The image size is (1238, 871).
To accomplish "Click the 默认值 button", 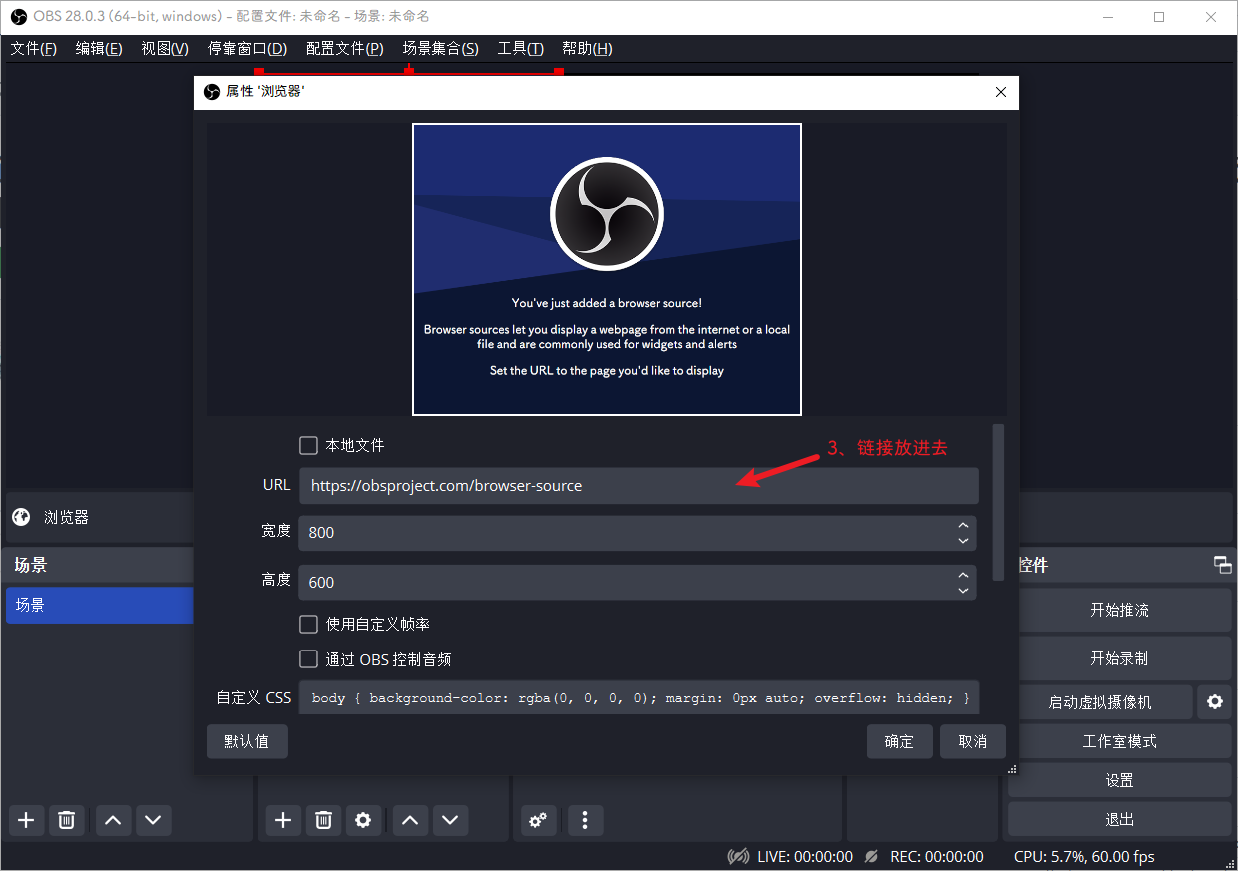I will [x=246, y=741].
